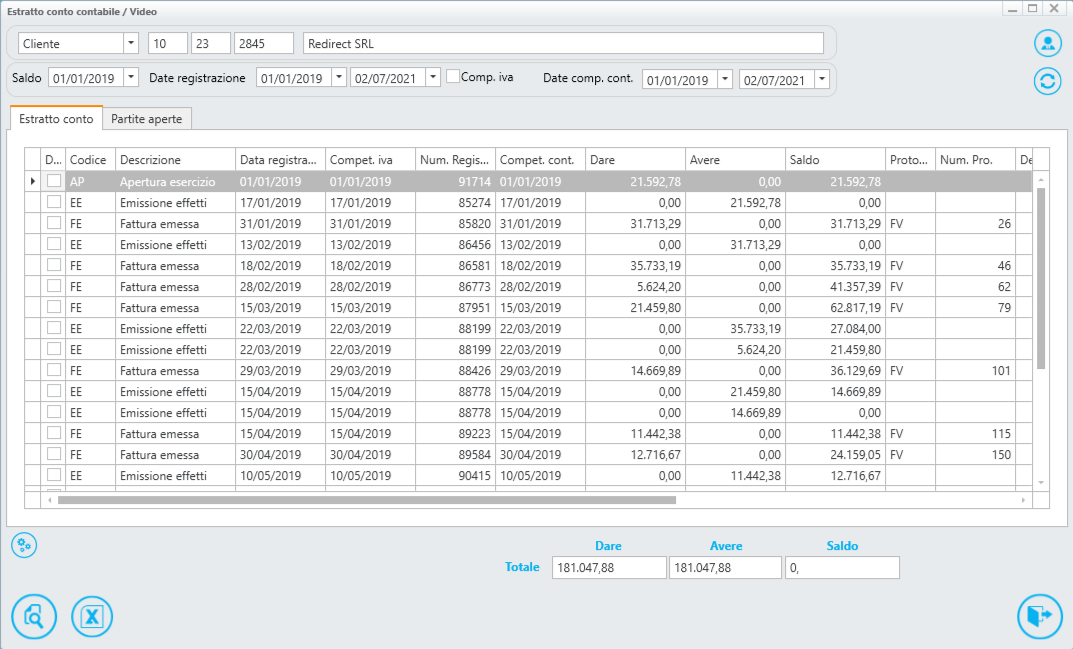The image size is (1073, 649).
Task: Sort by the Num. Regis... column header
Action: tap(455, 160)
